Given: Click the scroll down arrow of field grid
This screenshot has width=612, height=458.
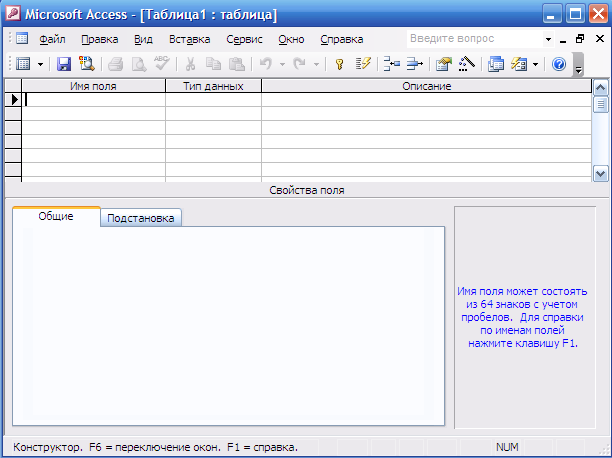Looking at the screenshot, I should coord(600,173).
